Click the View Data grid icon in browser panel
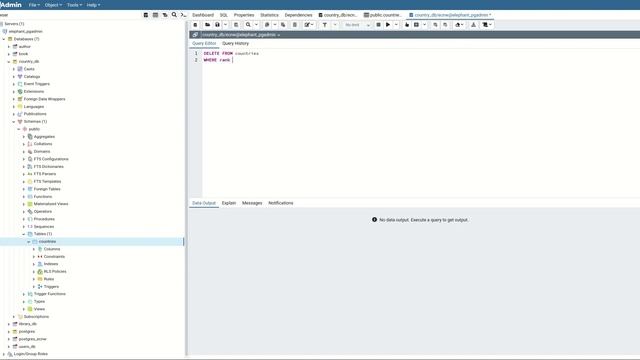 click(156, 15)
